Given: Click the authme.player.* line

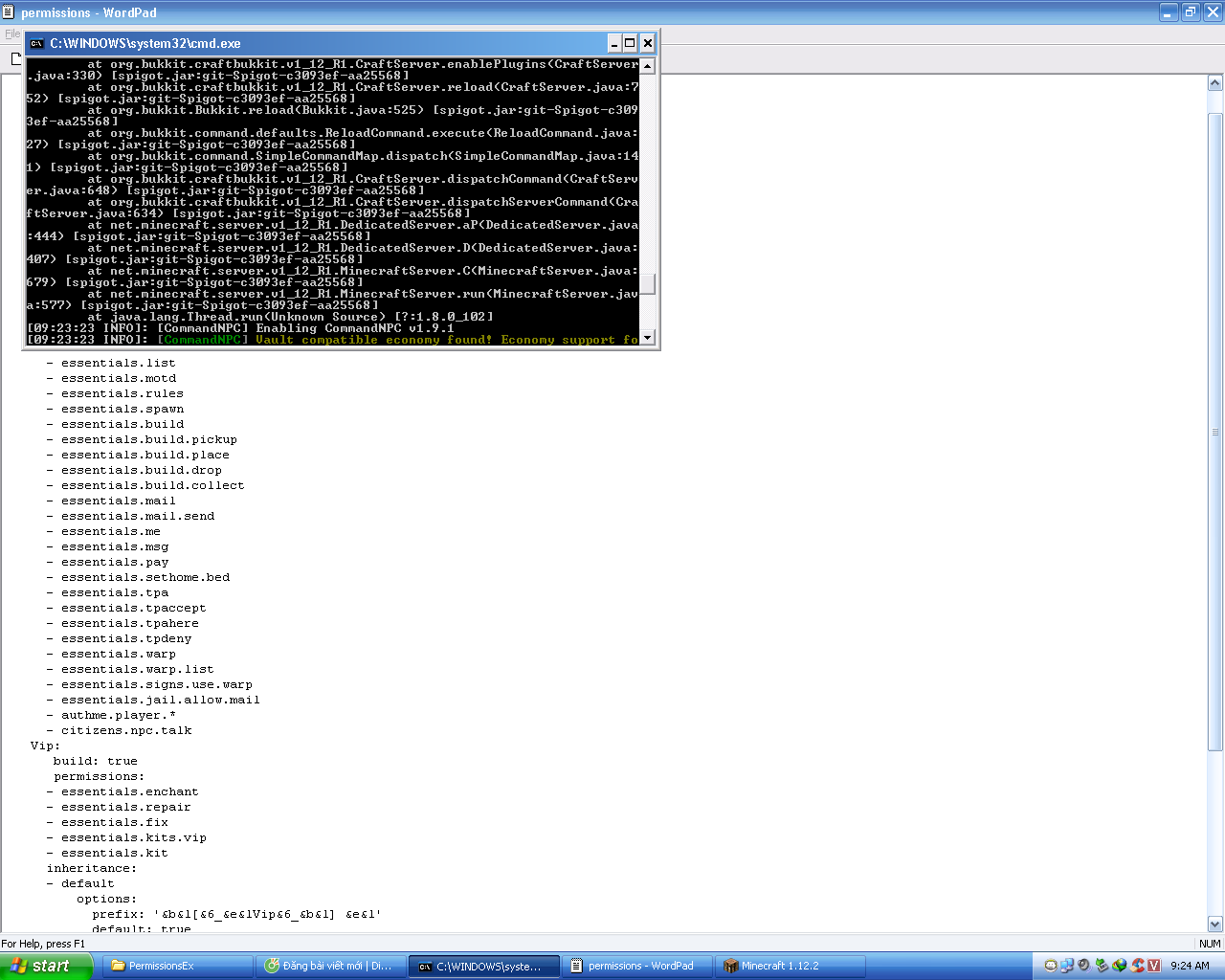Looking at the screenshot, I should point(111,715).
